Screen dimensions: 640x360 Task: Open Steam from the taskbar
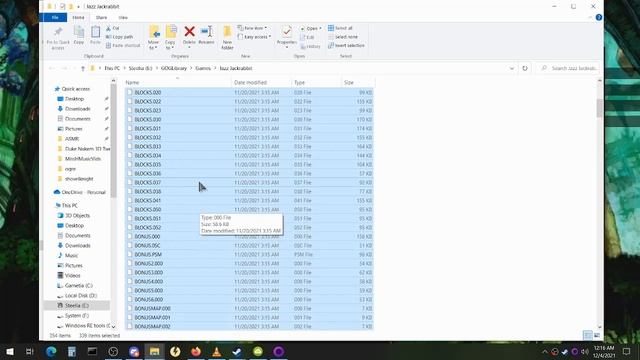pos(237,351)
